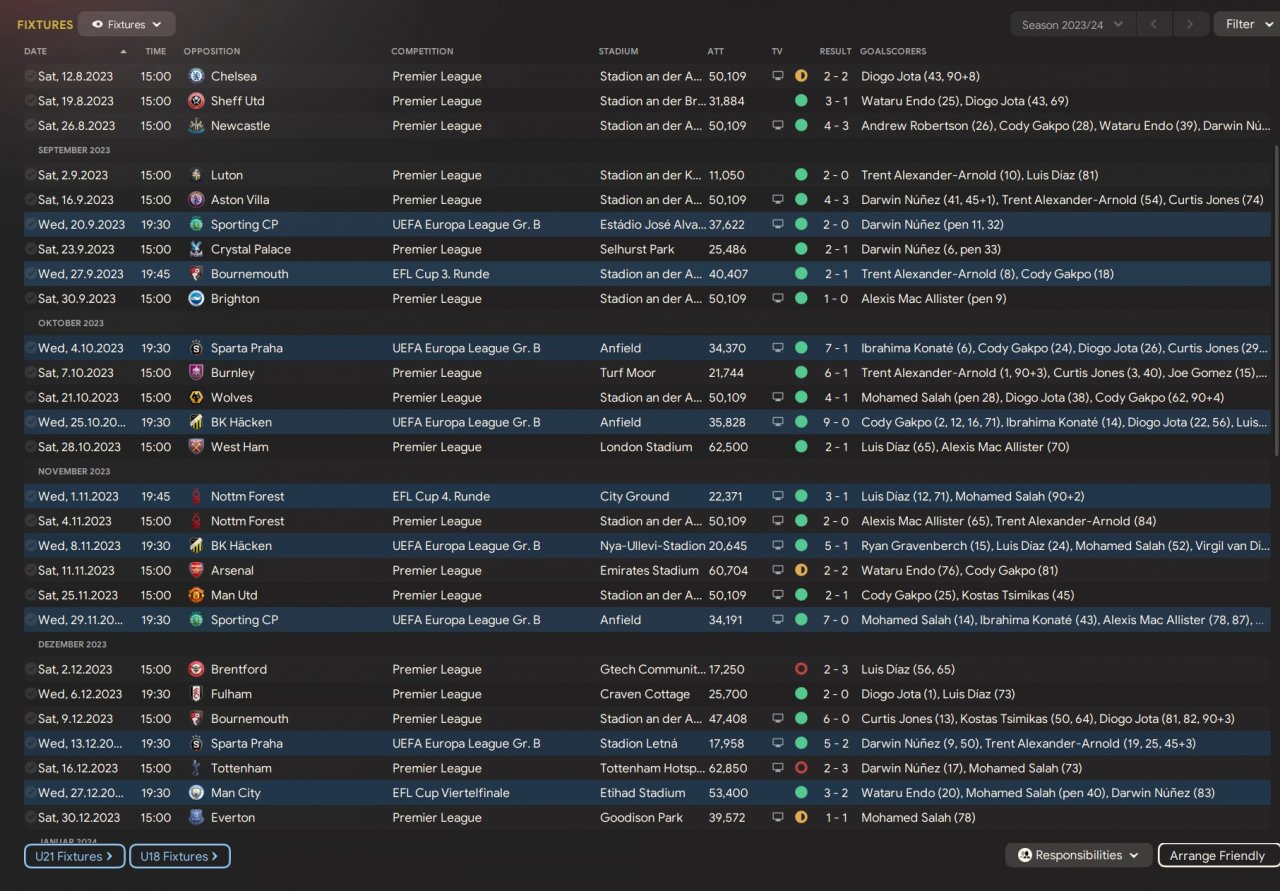The height and width of the screenshot is (891, 1280).
Task: Open the Fixtures view dropdown
Action: coord(127,24)
